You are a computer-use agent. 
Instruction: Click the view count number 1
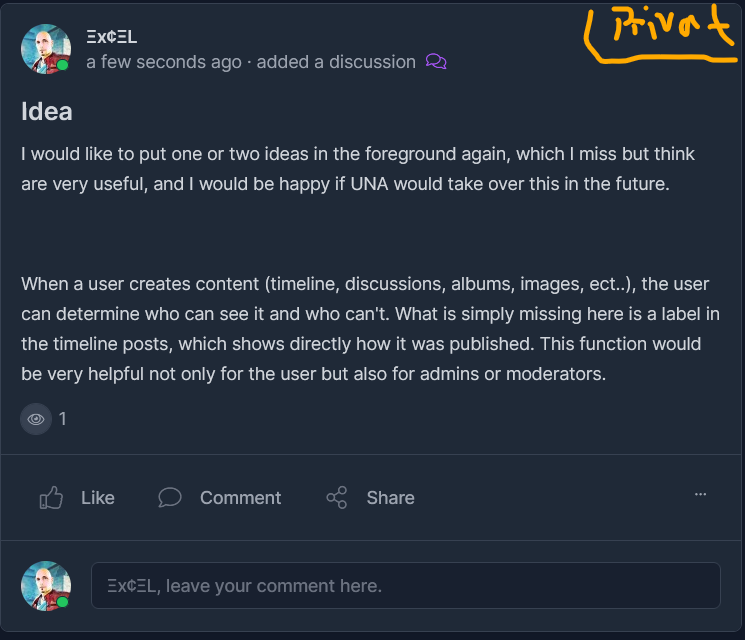point(63,419)
